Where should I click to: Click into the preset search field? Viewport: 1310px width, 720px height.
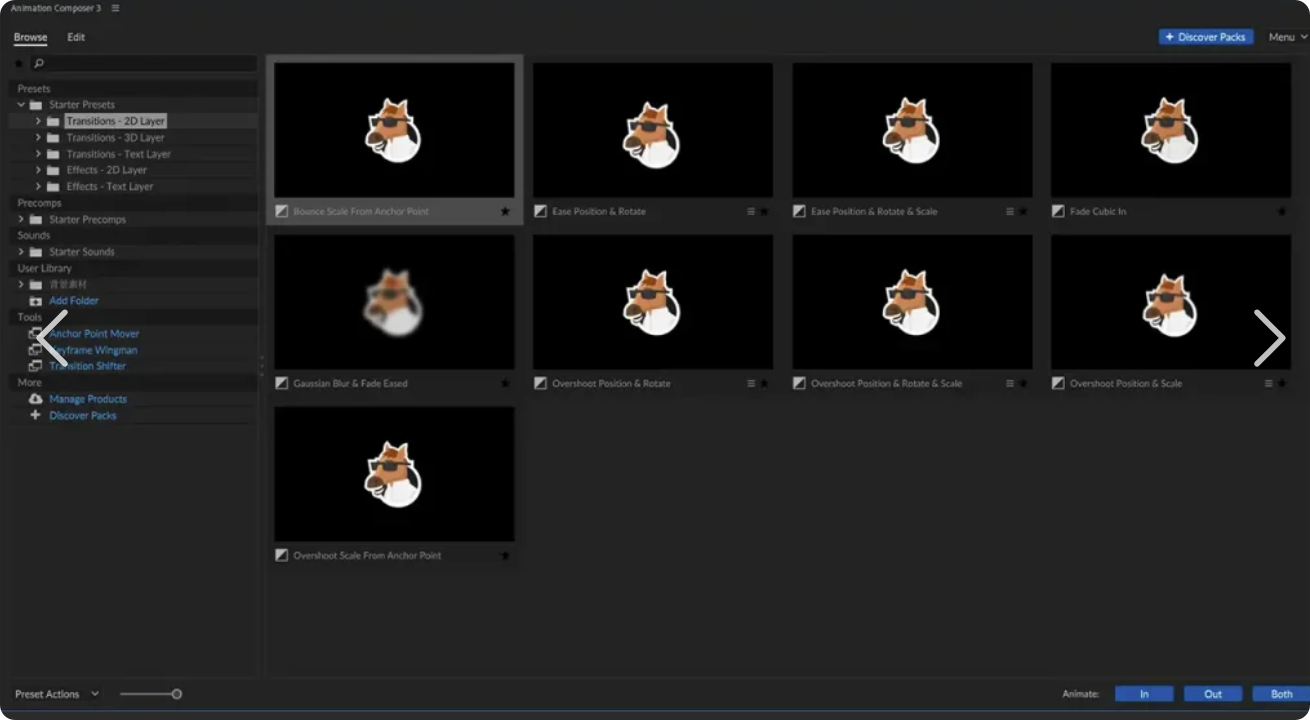tap(143, 64)
